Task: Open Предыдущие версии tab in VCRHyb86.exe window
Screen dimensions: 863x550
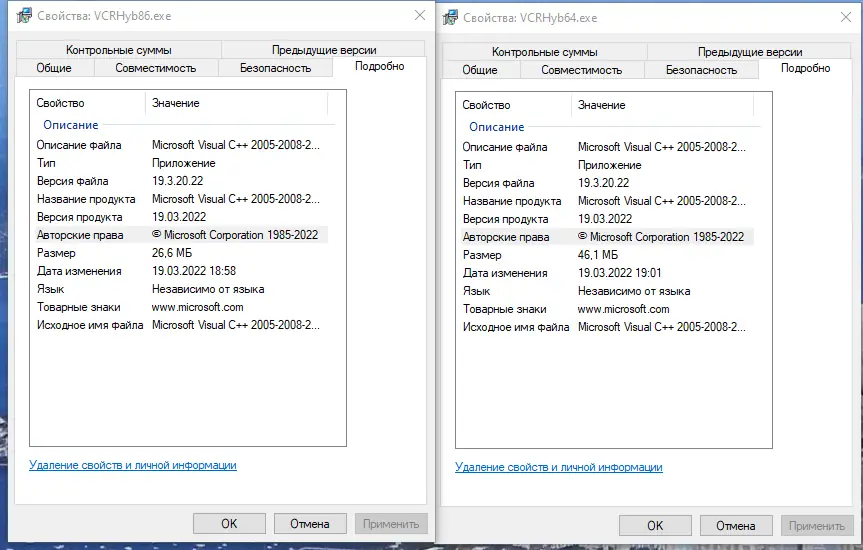Action: click(x=324, y=50)
